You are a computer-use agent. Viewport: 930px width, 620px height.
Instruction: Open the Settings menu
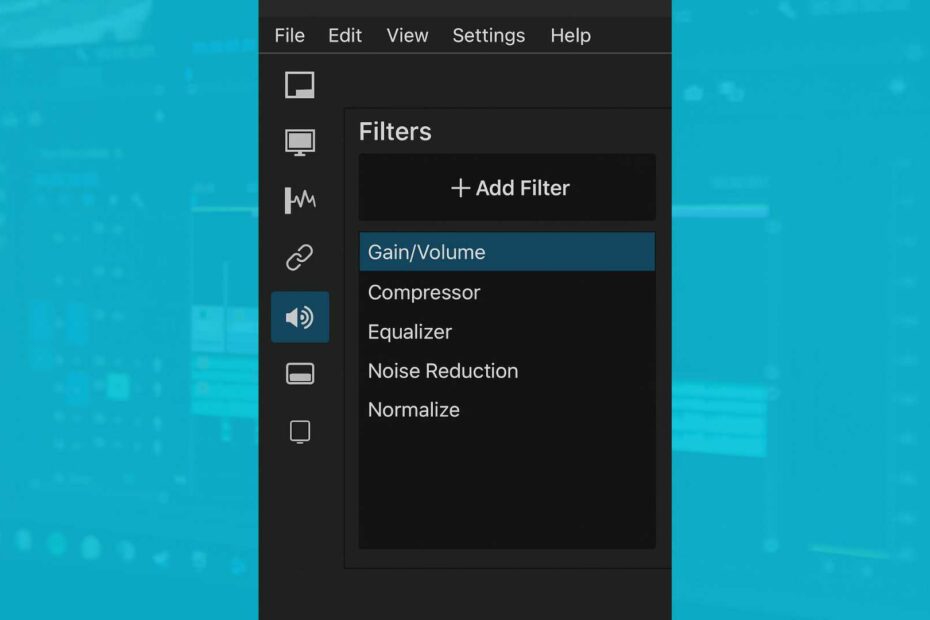coord(488,36)
